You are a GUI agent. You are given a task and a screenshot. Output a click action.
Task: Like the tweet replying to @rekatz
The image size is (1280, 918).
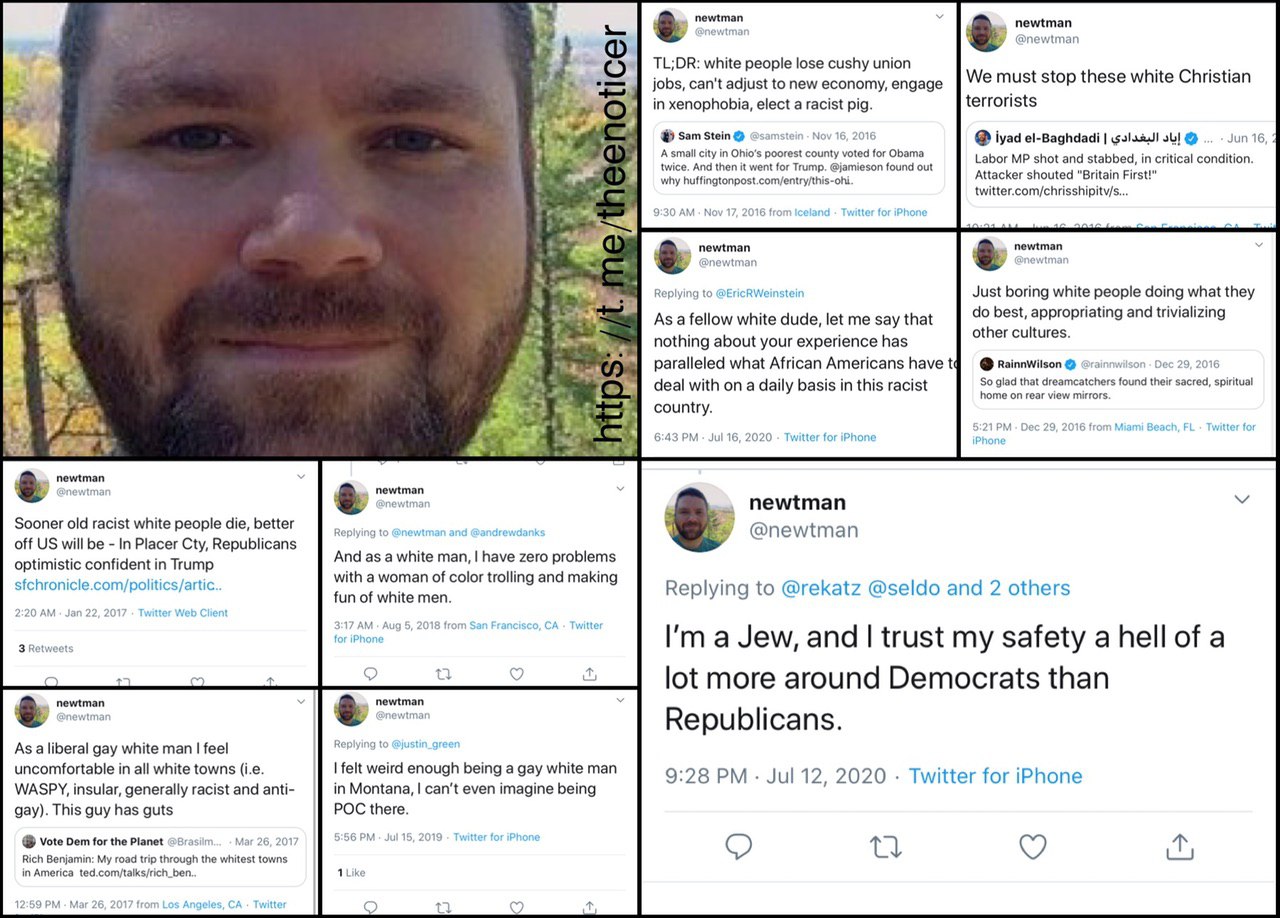click(x=1032, y=847)
